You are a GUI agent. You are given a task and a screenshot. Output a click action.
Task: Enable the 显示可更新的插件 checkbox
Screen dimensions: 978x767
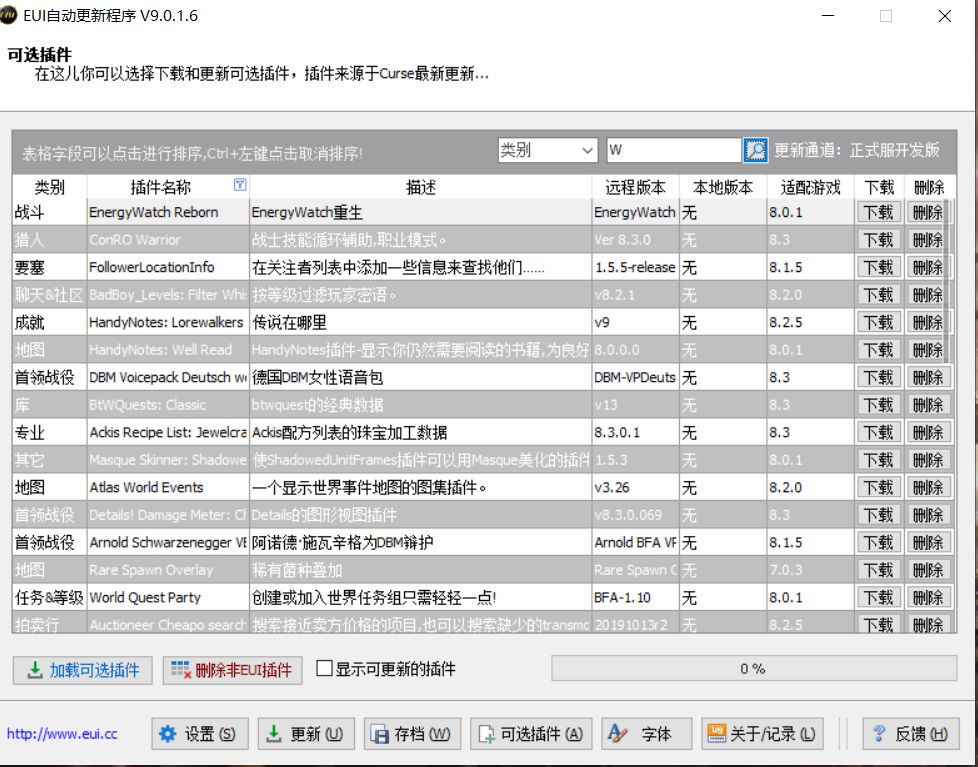(x=322, y=669)
